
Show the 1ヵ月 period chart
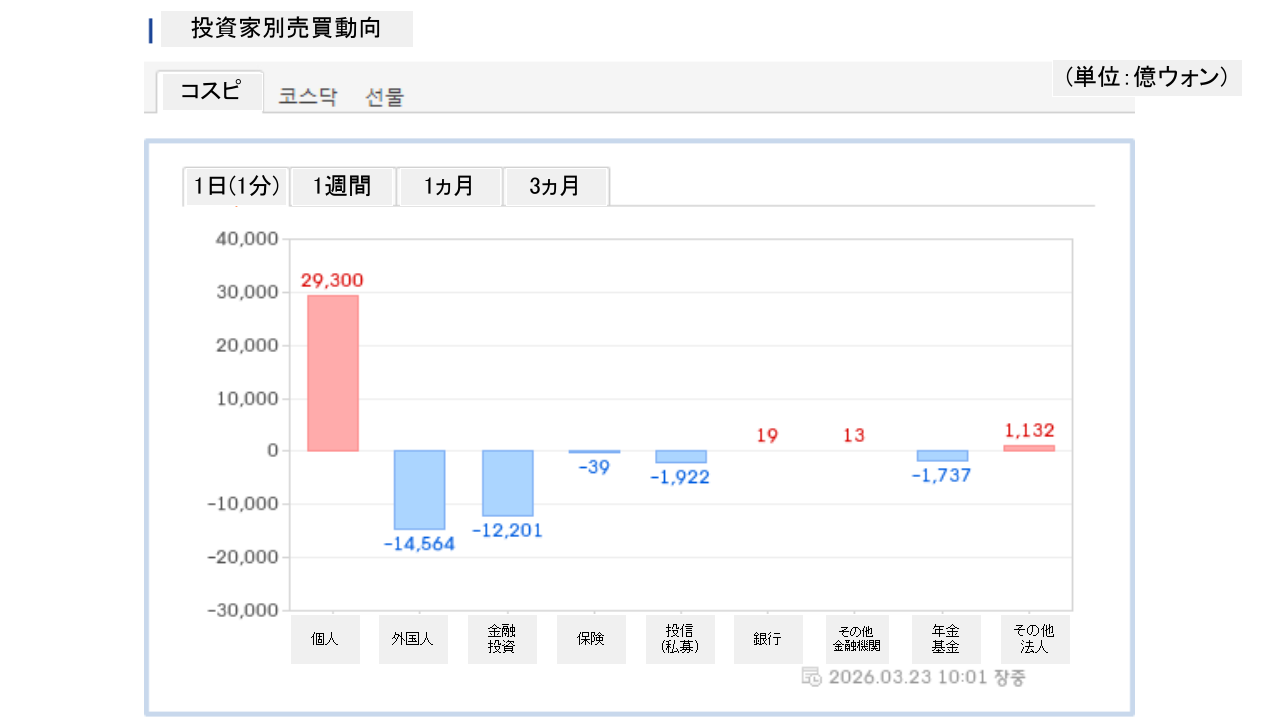(x=449, y=186)
